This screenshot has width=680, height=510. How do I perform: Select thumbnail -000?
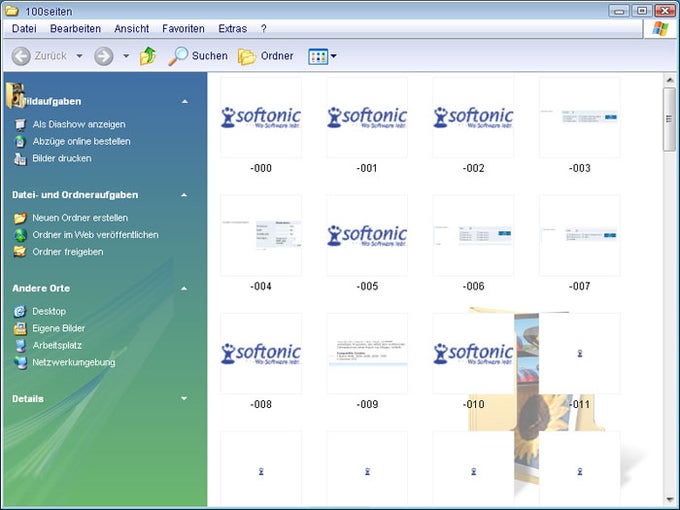(261, 118)
